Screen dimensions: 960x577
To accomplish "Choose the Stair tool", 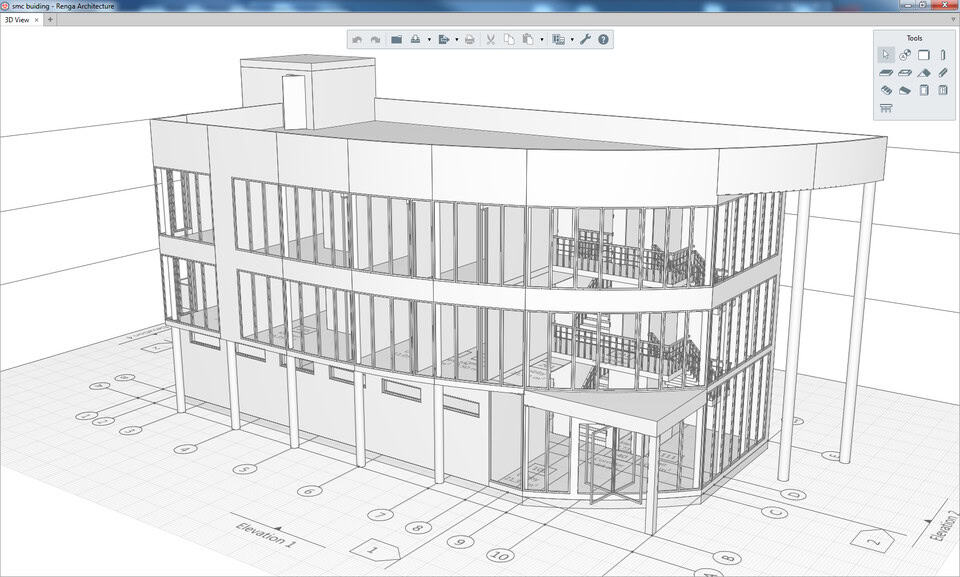I will [x=885, y=90].
